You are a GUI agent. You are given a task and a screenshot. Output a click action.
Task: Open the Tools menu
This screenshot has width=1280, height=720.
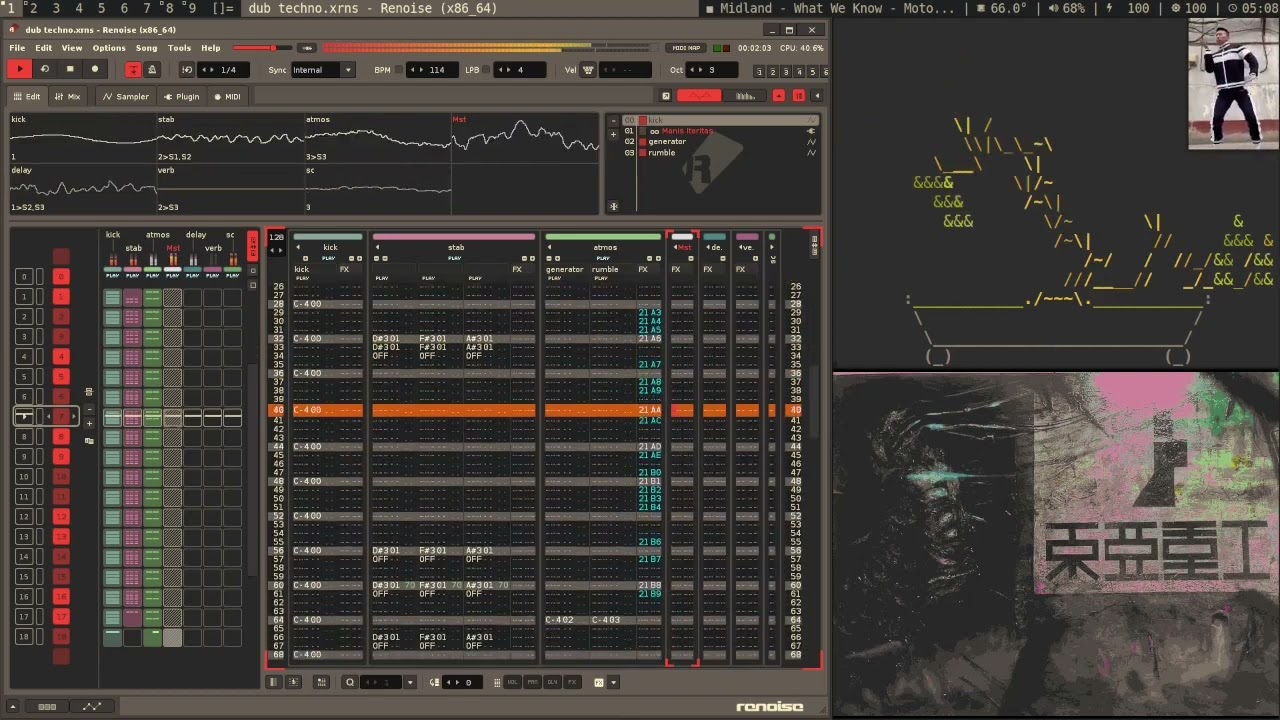tap(180, 48)
